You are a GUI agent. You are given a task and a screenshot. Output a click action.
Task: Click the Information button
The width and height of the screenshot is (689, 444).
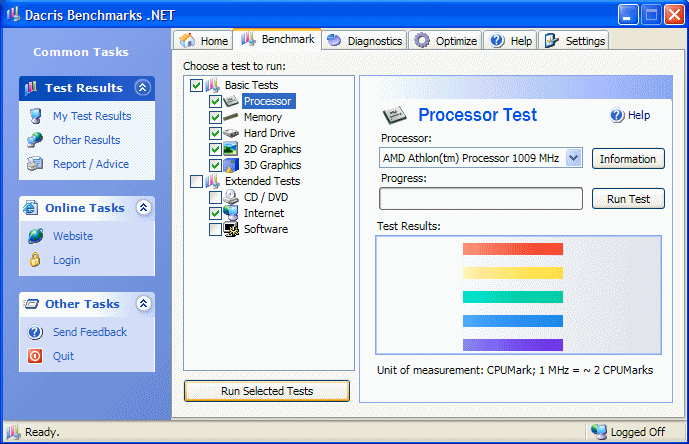click(628, 159)
